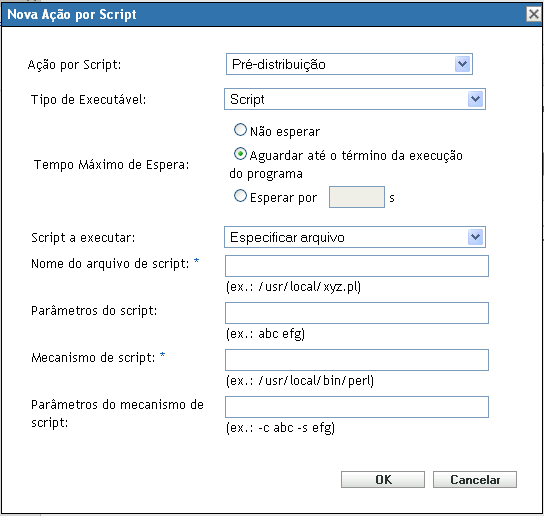544x516 pixels.
Task: Click the Script a executar label text
Action: (x=83, y=238)
